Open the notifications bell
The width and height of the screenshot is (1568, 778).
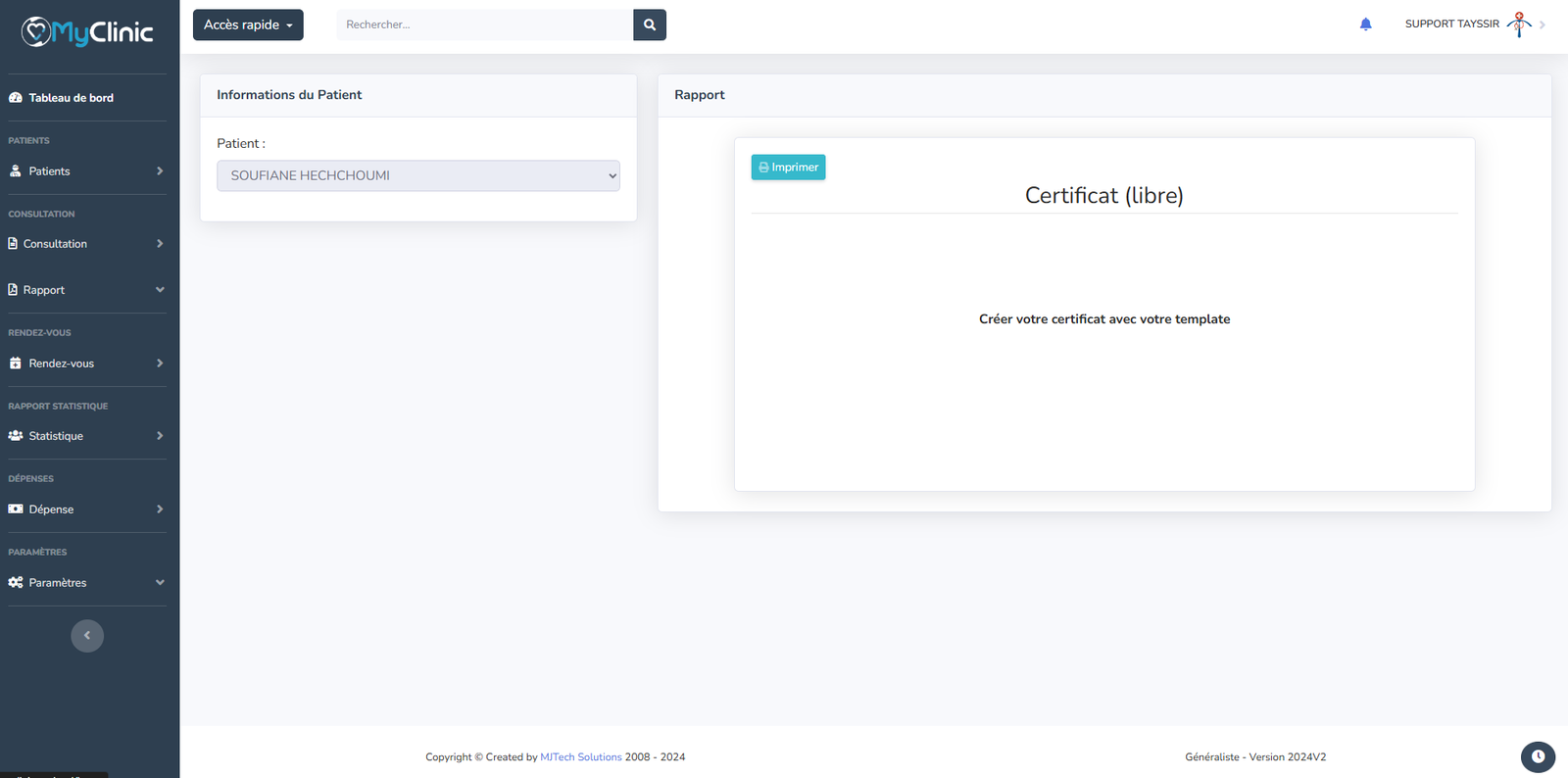pos(1365,24)
